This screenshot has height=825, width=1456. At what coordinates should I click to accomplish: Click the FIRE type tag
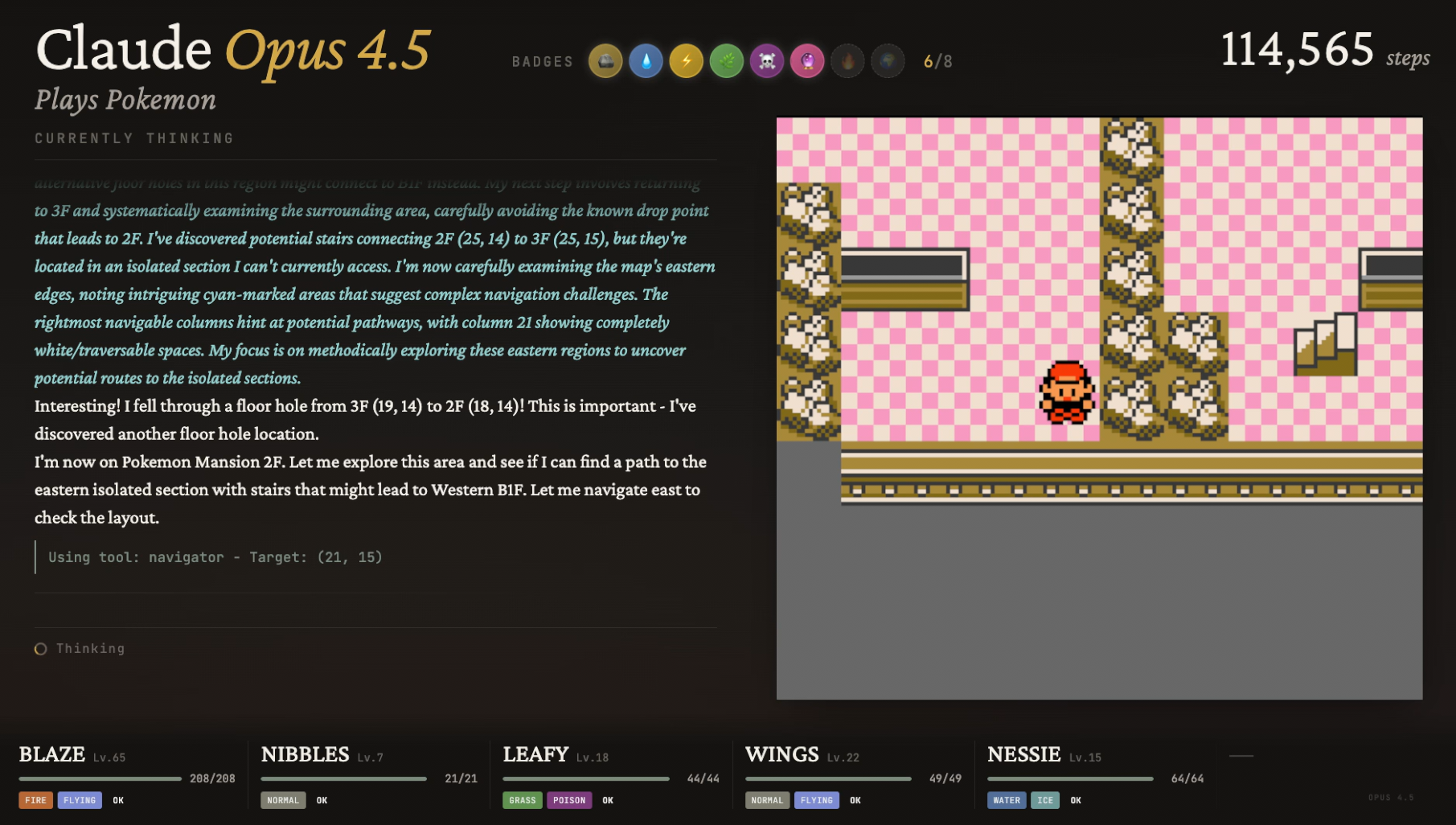(36, 800)
